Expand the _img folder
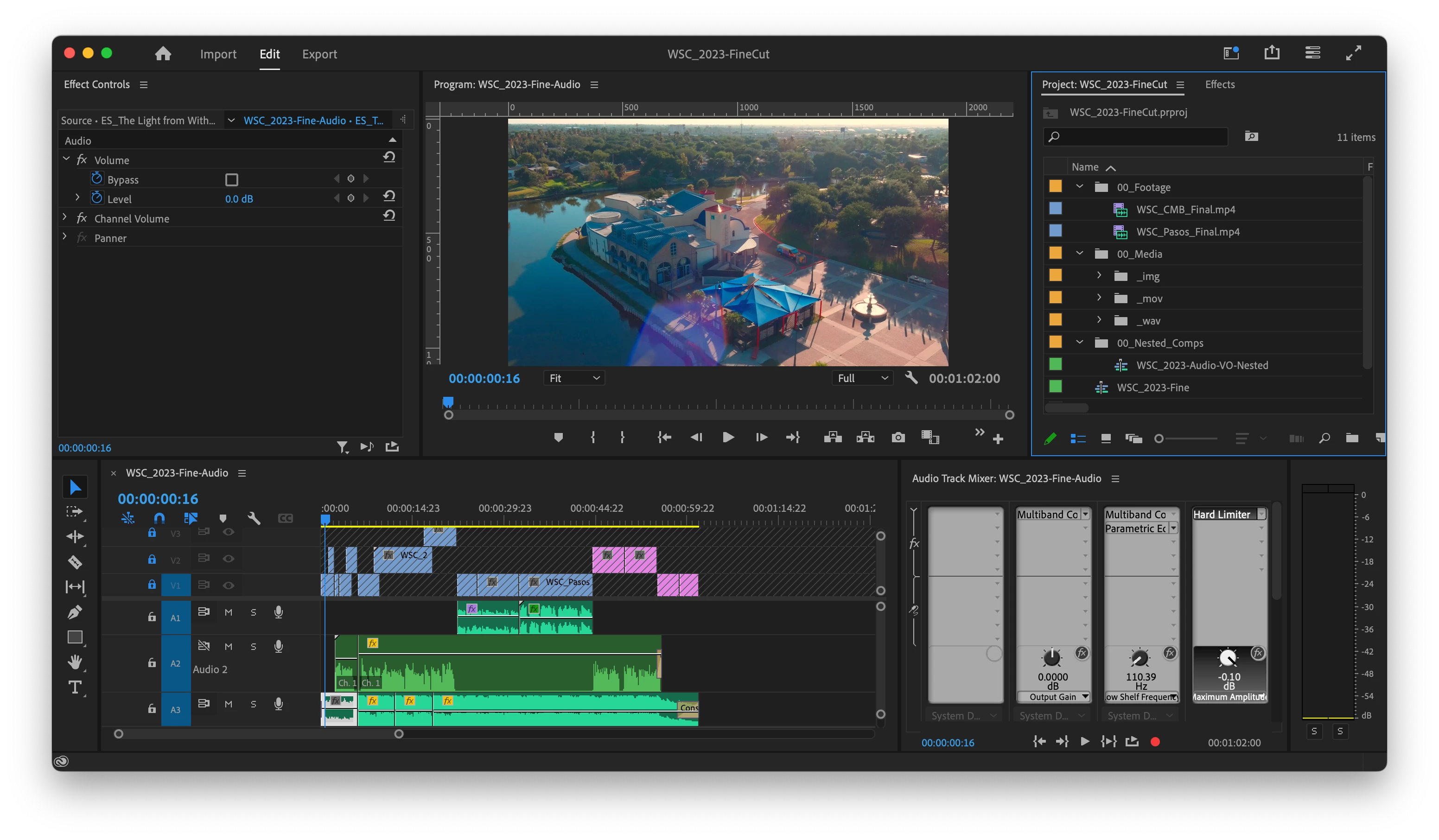This screenshot has height=840, width=1439. coord(1099,276)
